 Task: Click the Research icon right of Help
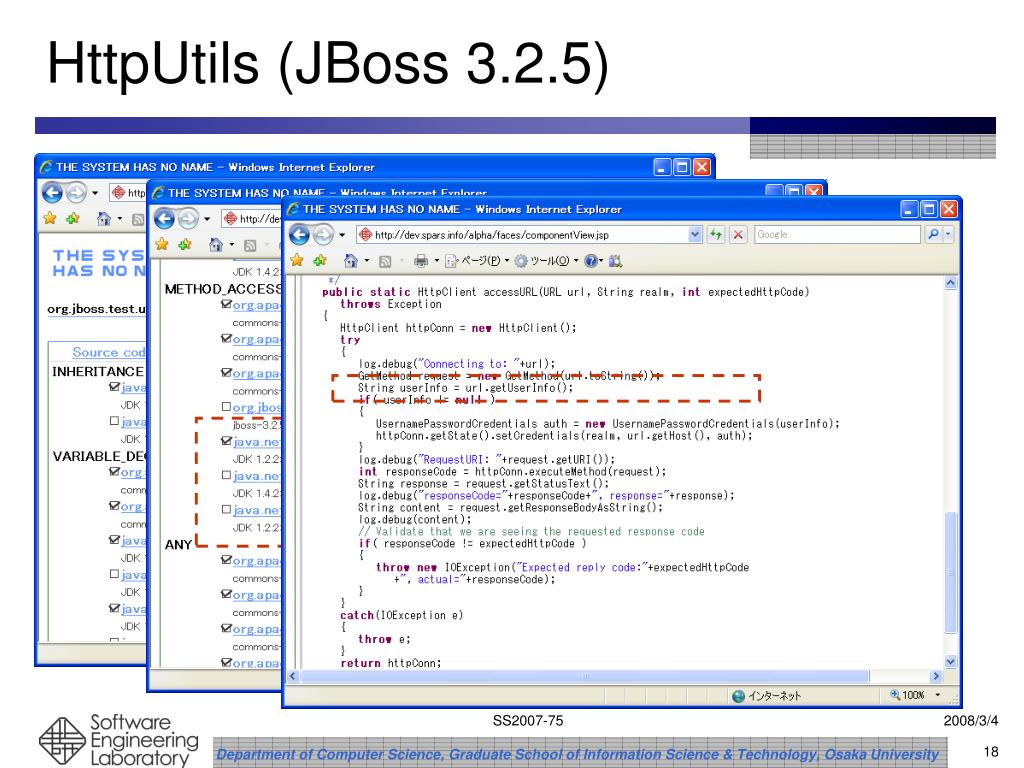click(x=615, y=261)
